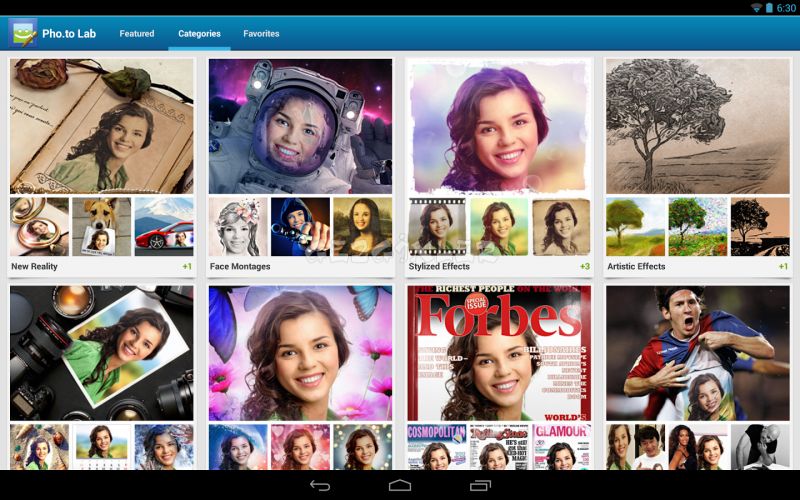This screenshot has height=500, width=800.
Task: Select the gold locket photo effect
Action: (x=39, y=227)
